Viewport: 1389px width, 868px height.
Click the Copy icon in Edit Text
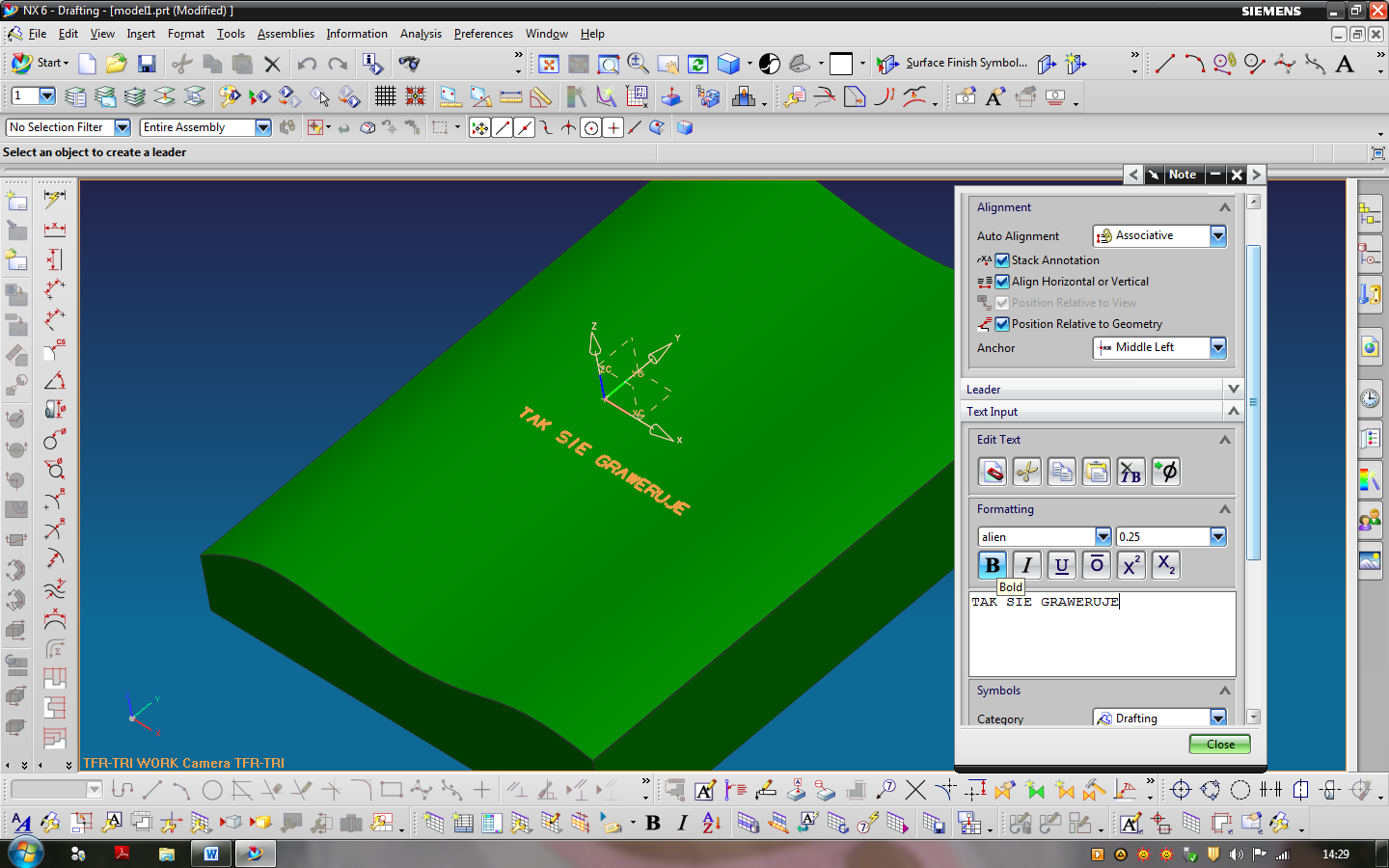tap(1062, 472)
